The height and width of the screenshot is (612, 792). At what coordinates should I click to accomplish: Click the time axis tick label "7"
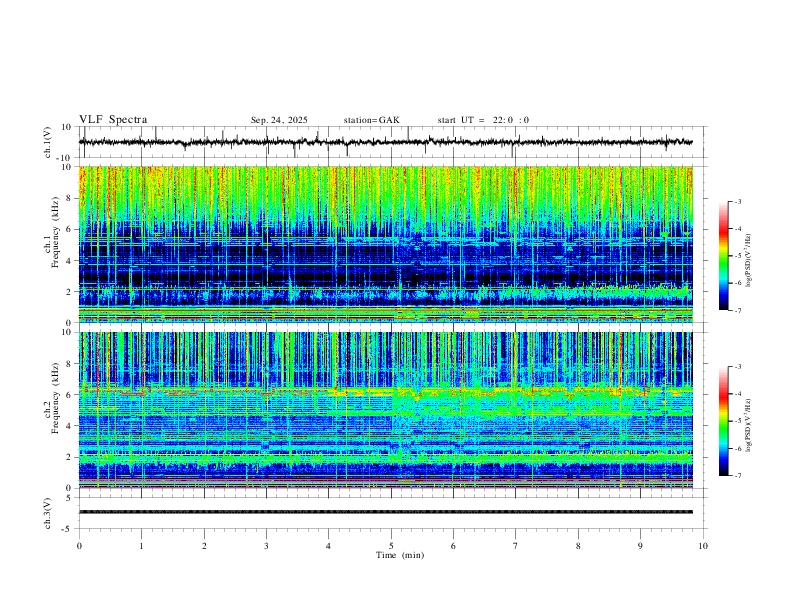(516, 546)
